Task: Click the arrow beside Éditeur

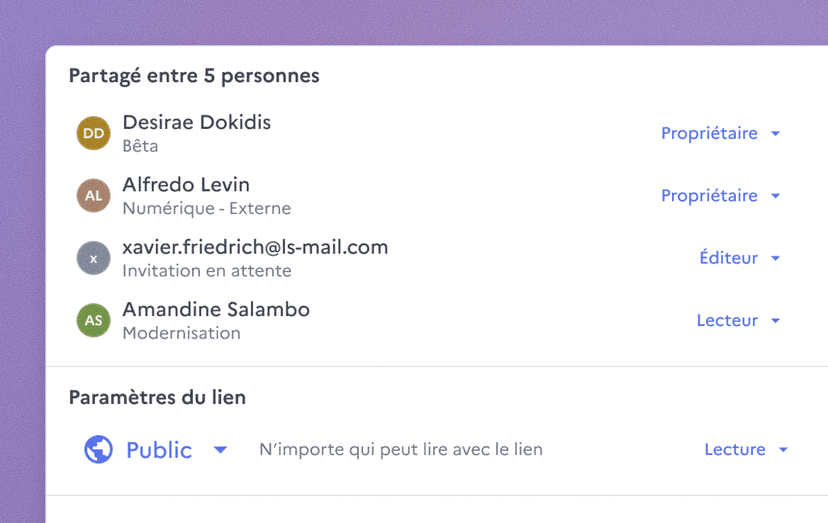Action: click(x=775, y=258)
